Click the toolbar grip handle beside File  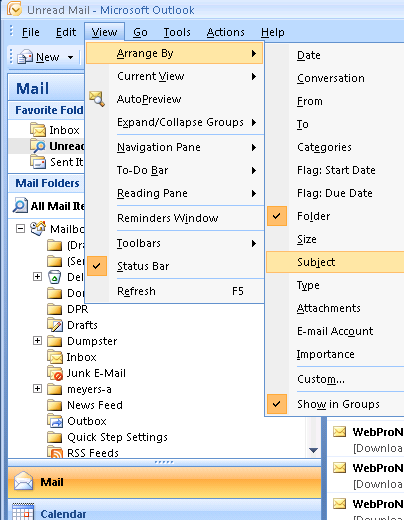click(x=11, y=31)
